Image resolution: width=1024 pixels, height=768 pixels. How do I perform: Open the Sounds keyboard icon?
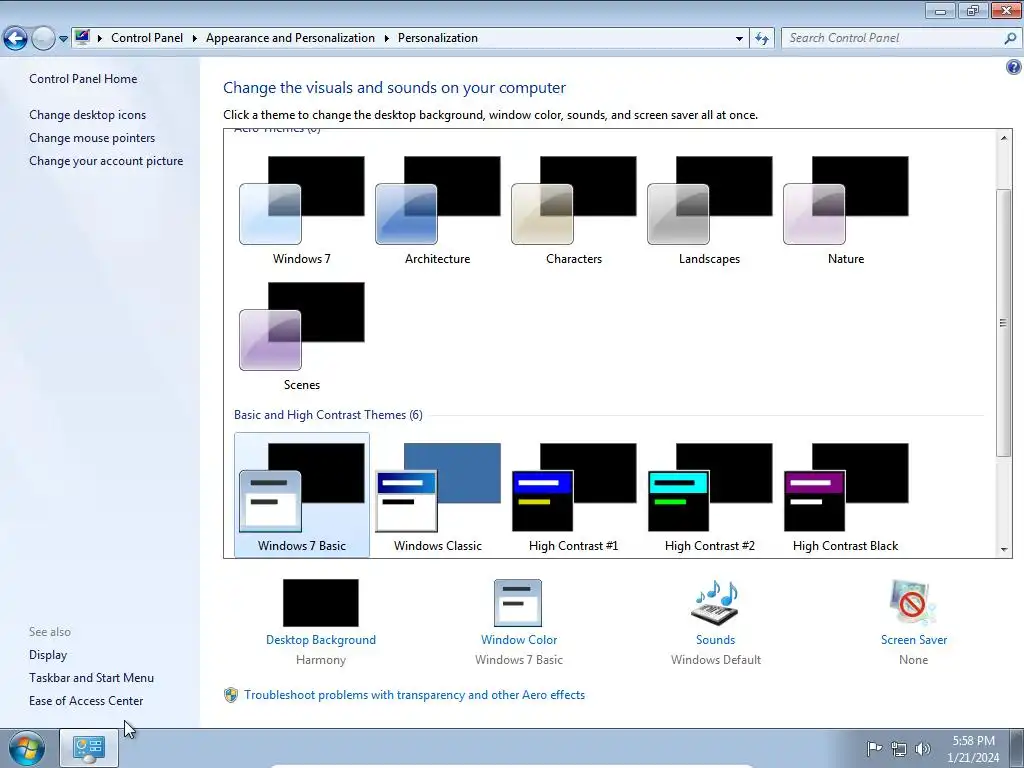click(x=715, y=603)
